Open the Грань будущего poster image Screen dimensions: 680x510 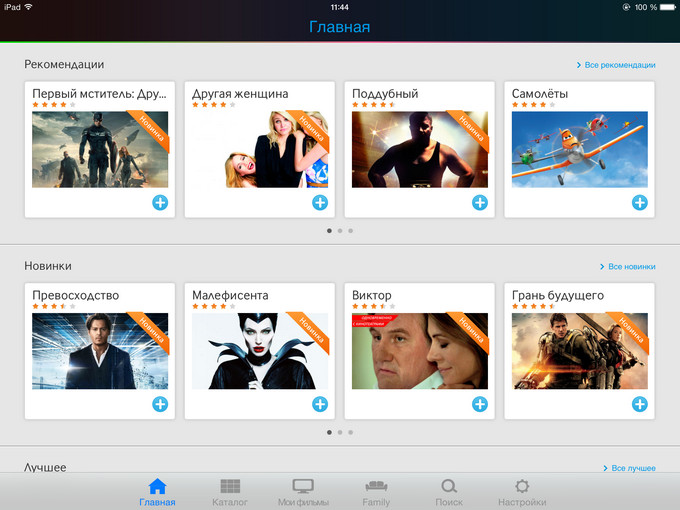[580, 351]
